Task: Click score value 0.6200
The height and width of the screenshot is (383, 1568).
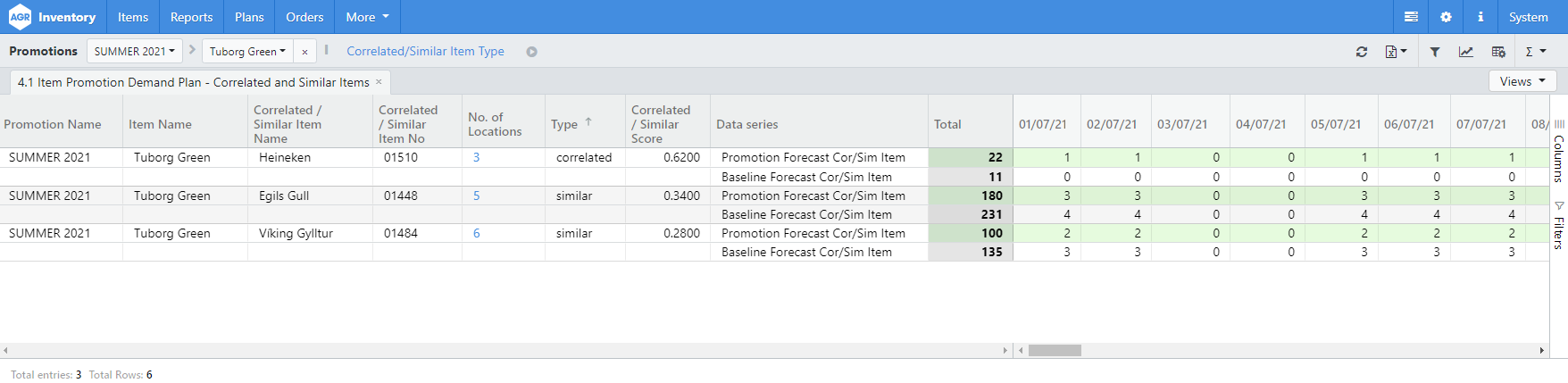Action: [668, 157]
